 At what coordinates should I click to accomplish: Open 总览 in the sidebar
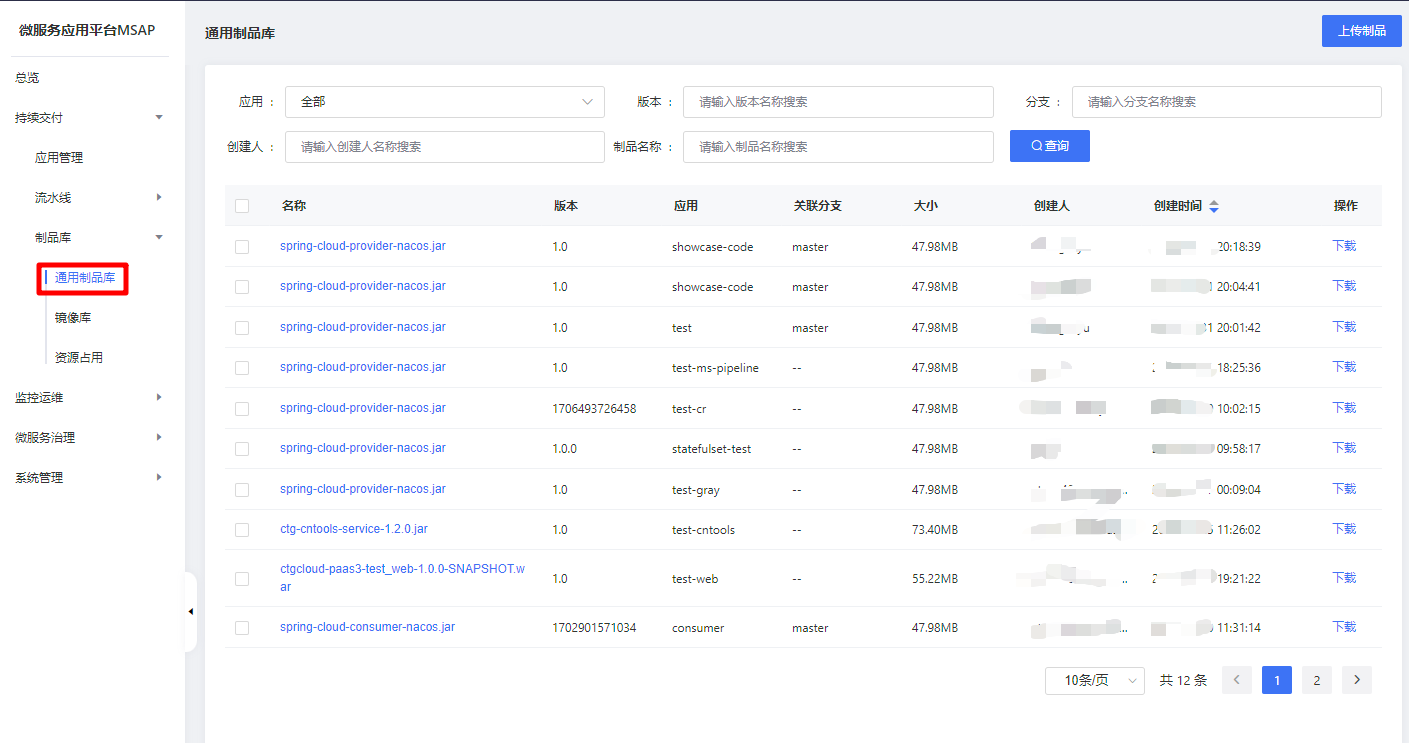[x=27, y=78]
